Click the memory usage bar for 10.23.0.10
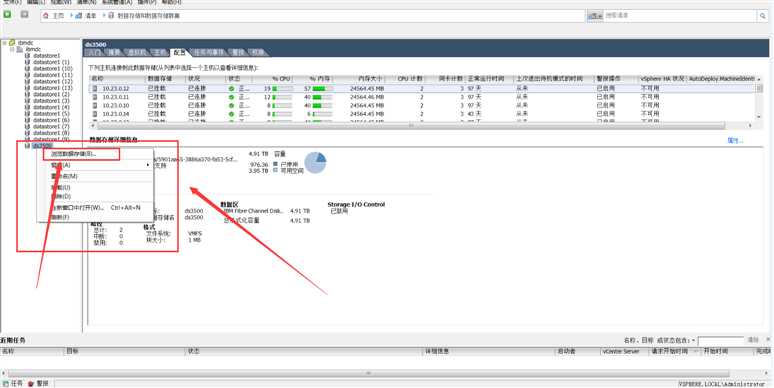 (x=323, y=106)
